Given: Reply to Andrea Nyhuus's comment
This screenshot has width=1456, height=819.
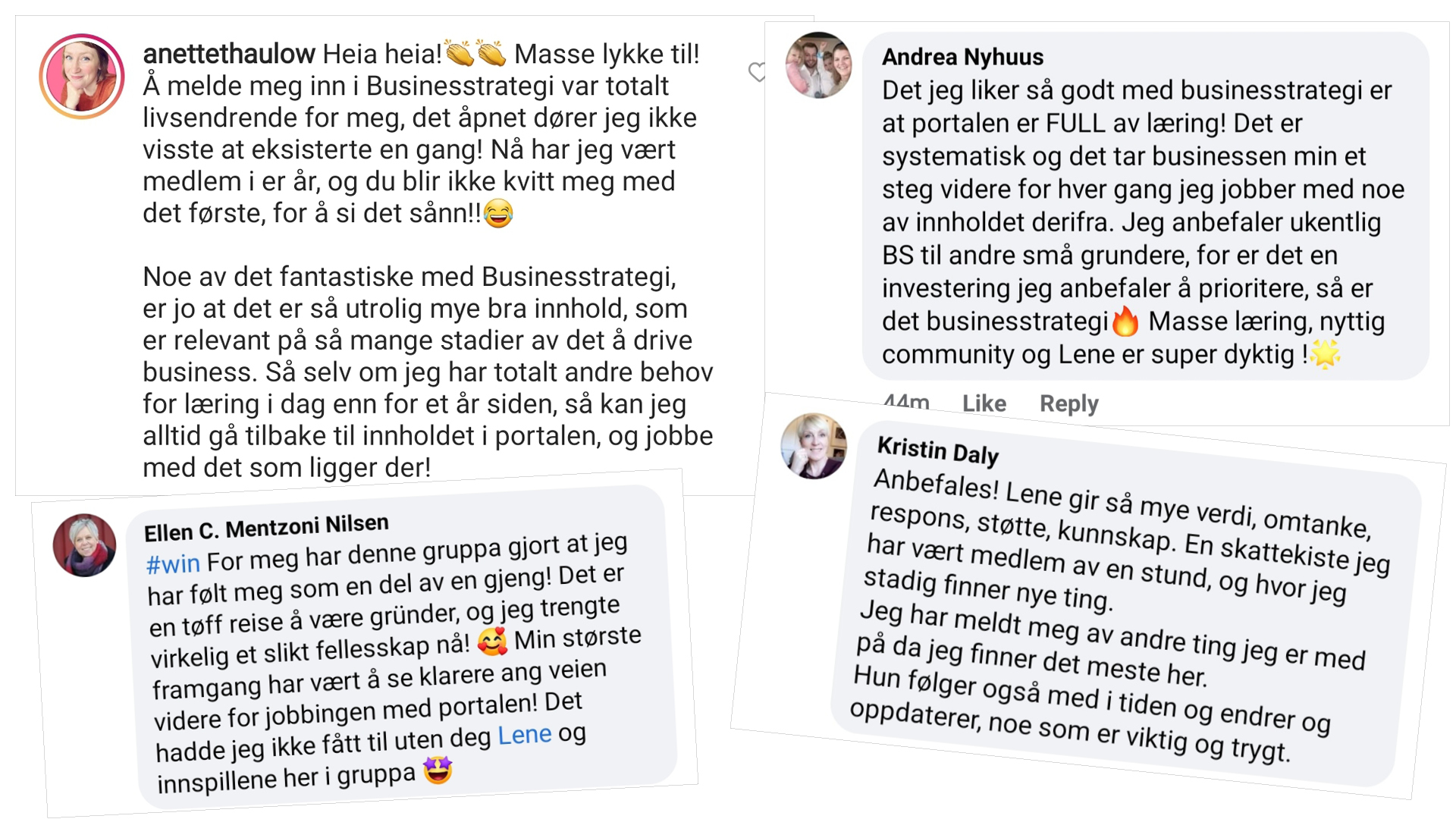Looking at the screenshot, I should coord(1068,403).
